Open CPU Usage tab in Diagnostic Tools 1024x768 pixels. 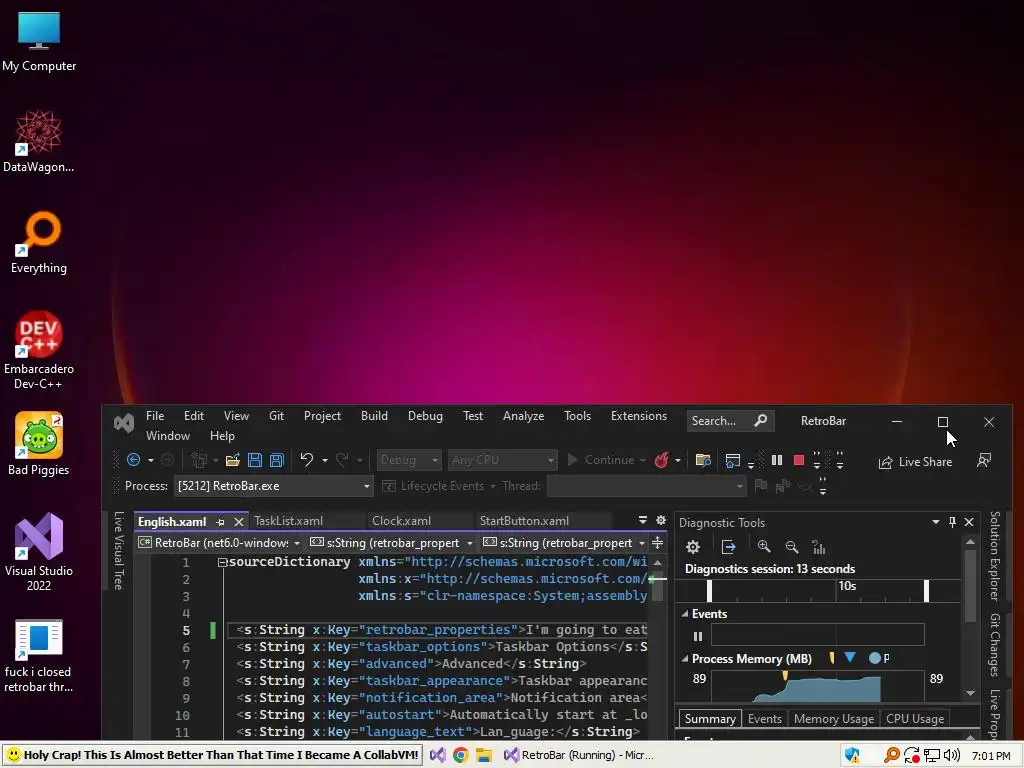coord(915,719)
